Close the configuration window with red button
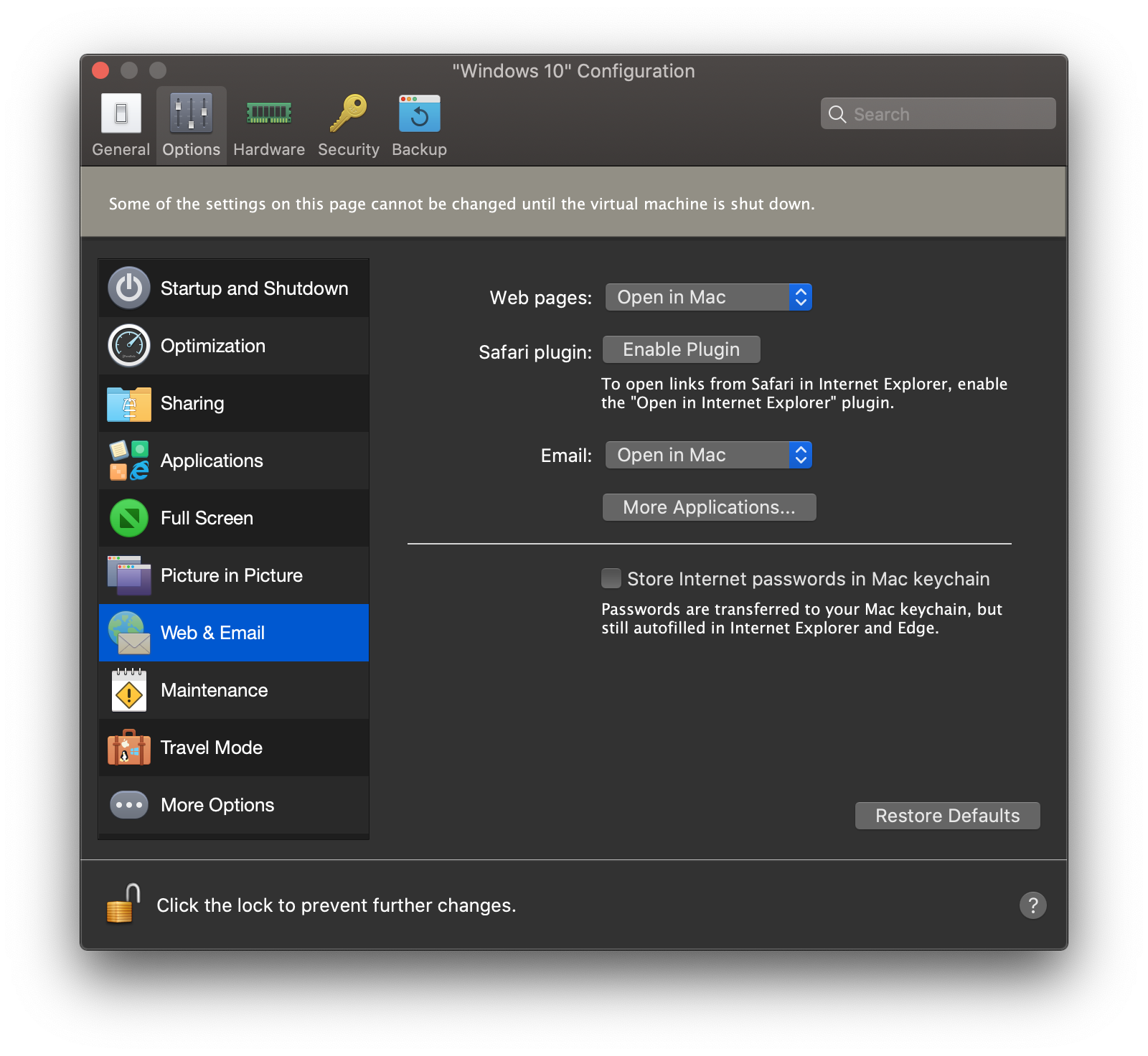This screenshot has height=1056, width=1148. 100,70
